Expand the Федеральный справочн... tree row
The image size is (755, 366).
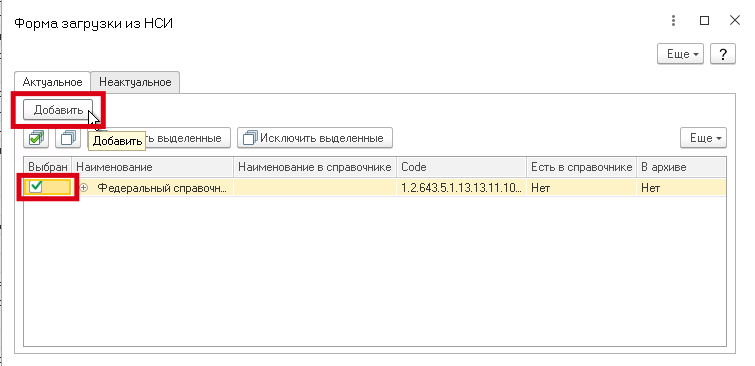coord(84,188)
